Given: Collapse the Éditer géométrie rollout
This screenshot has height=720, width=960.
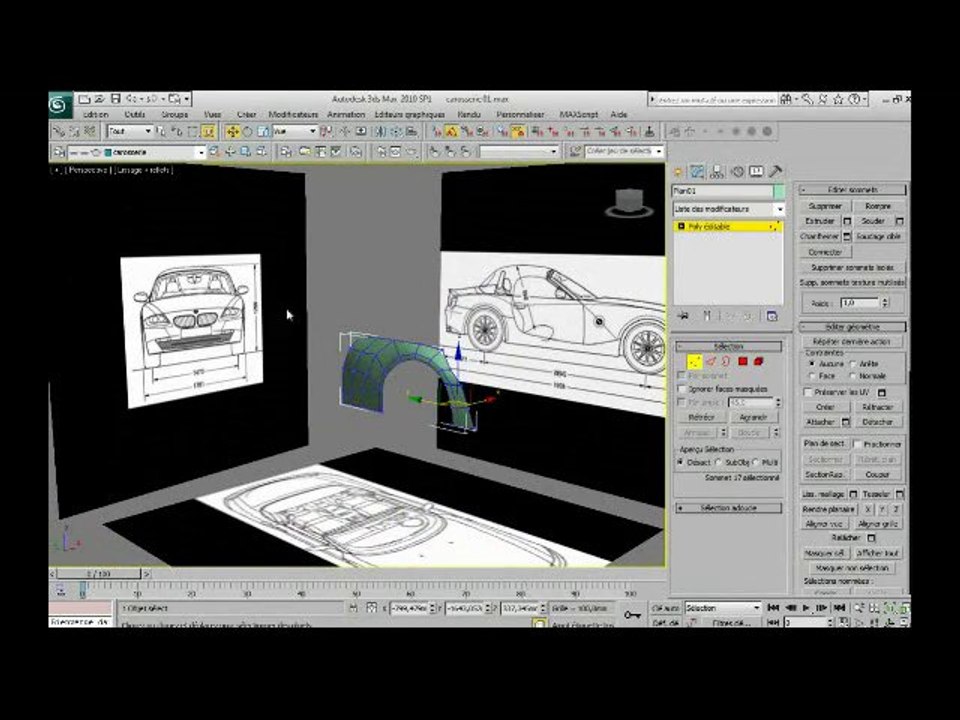Looking at the screenshot, I should tap(852, 327).
